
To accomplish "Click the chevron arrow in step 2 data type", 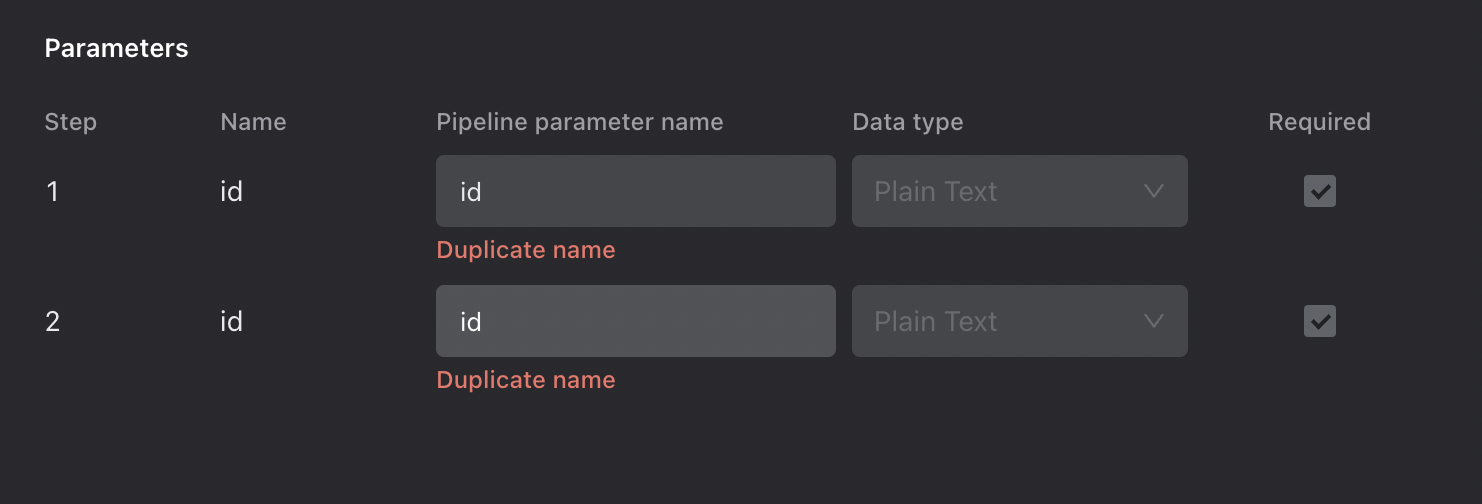I will click(x=1154, y=321).
